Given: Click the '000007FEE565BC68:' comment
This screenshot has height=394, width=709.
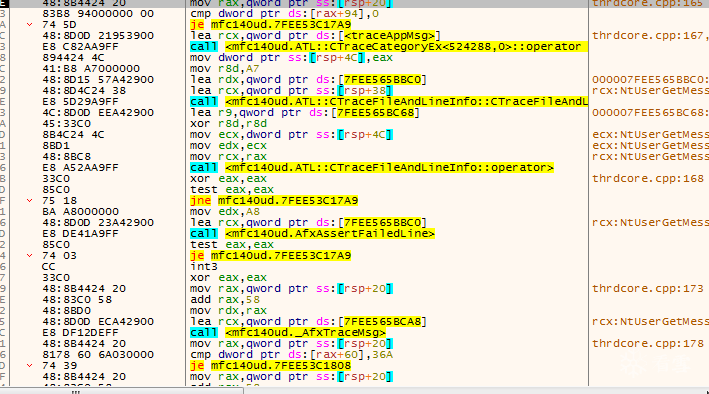Looking at the screenshot, I should point(650,113).
